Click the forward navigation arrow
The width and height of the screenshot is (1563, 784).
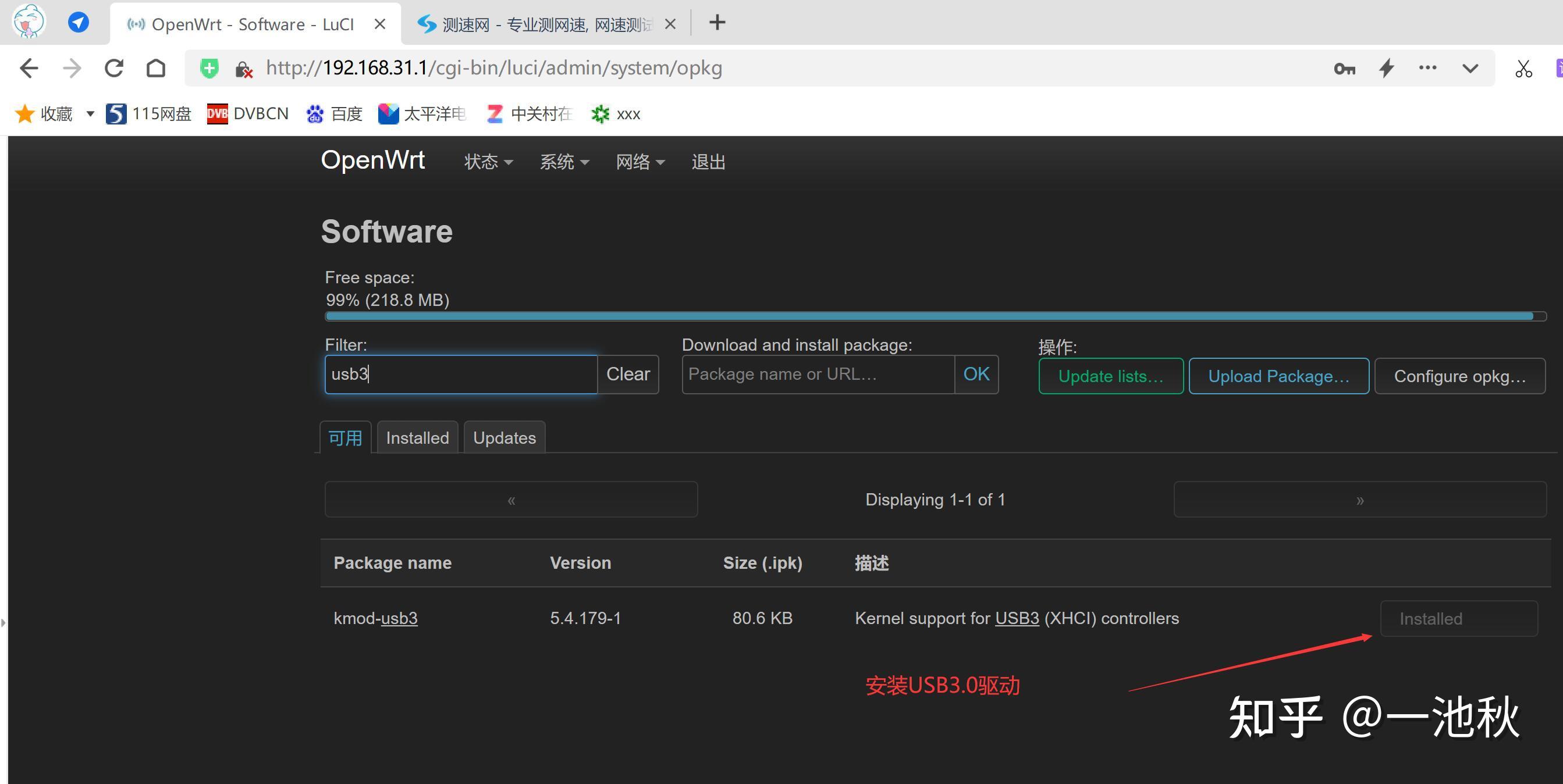(x=71, y=68)
